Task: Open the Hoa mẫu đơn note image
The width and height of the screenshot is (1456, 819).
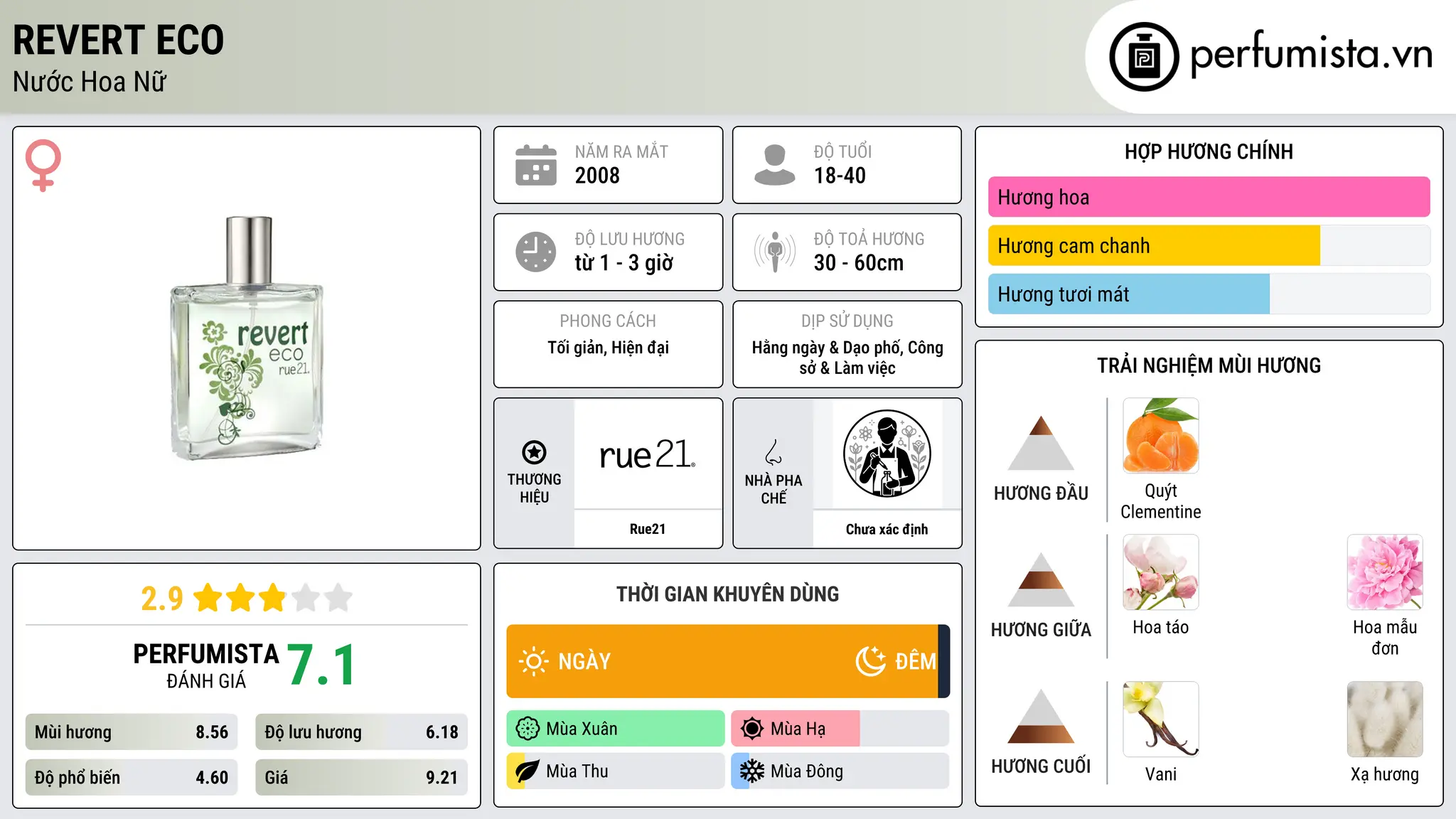Action: 1385,572
